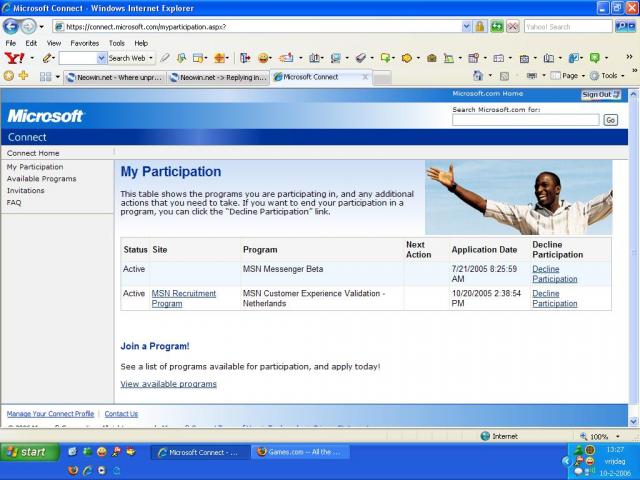640x480 pixels.
Task: Click the camera icon on Yahoo toolbar
Action: [x=524, y=58]
